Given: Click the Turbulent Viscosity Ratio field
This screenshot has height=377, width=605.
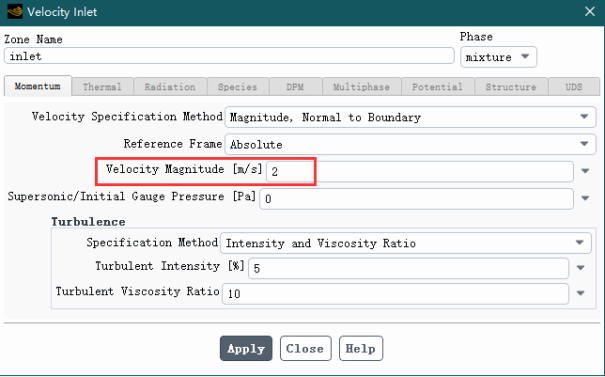Looking at the screenshot, I should pyautogui.click(x=395, y=294).
